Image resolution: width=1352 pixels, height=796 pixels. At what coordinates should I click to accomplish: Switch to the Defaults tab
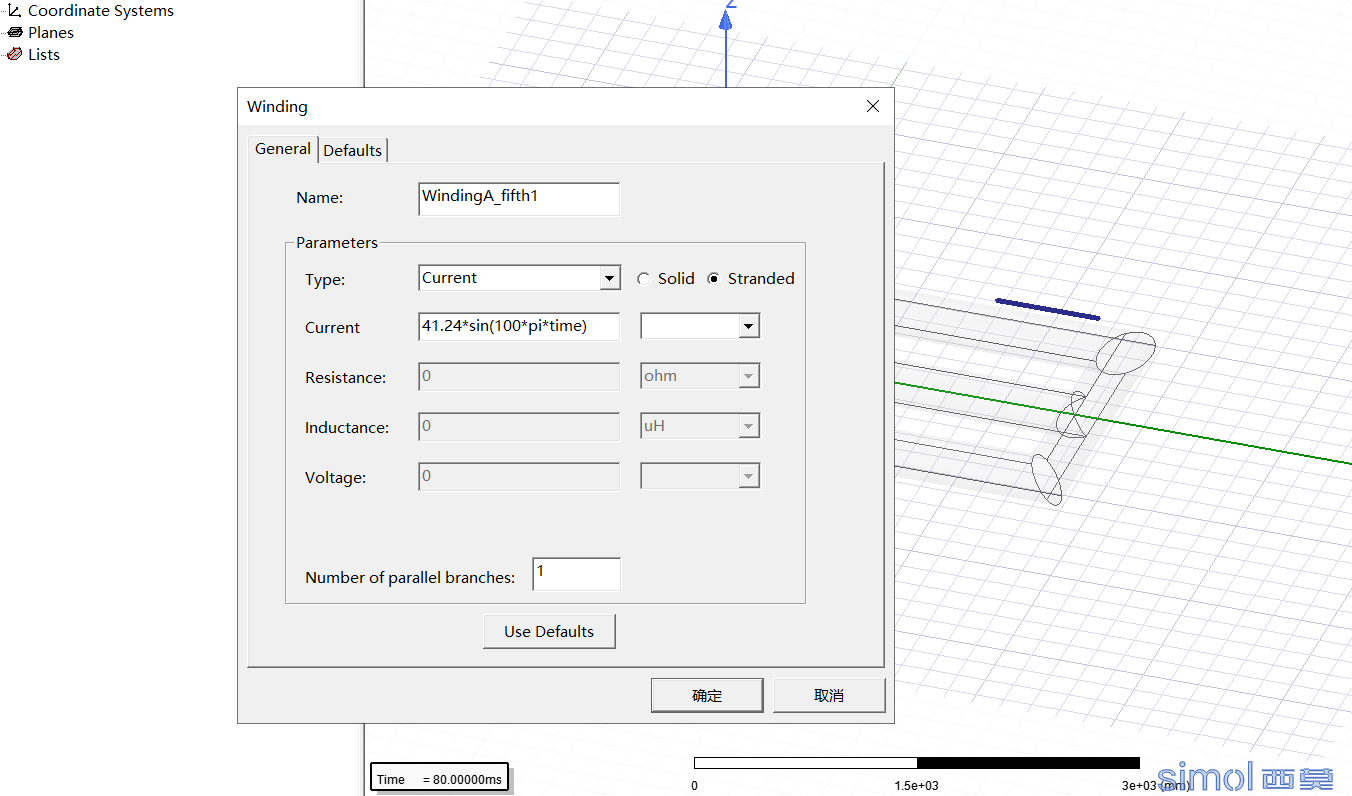click(352, 150)
